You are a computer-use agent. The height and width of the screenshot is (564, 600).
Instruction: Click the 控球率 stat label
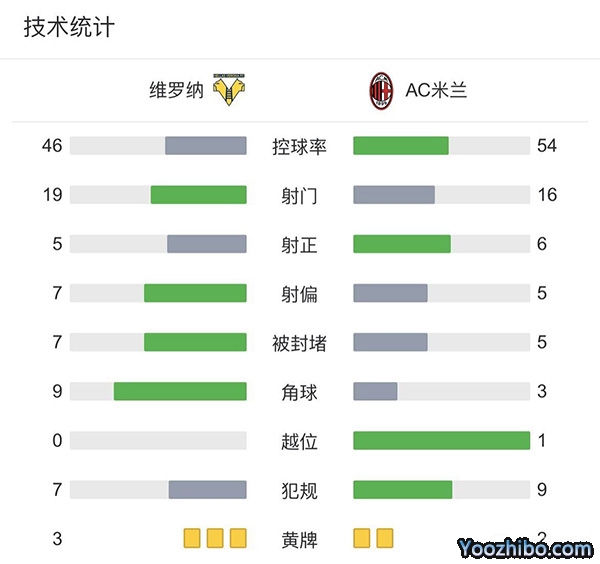pos(299,147)
